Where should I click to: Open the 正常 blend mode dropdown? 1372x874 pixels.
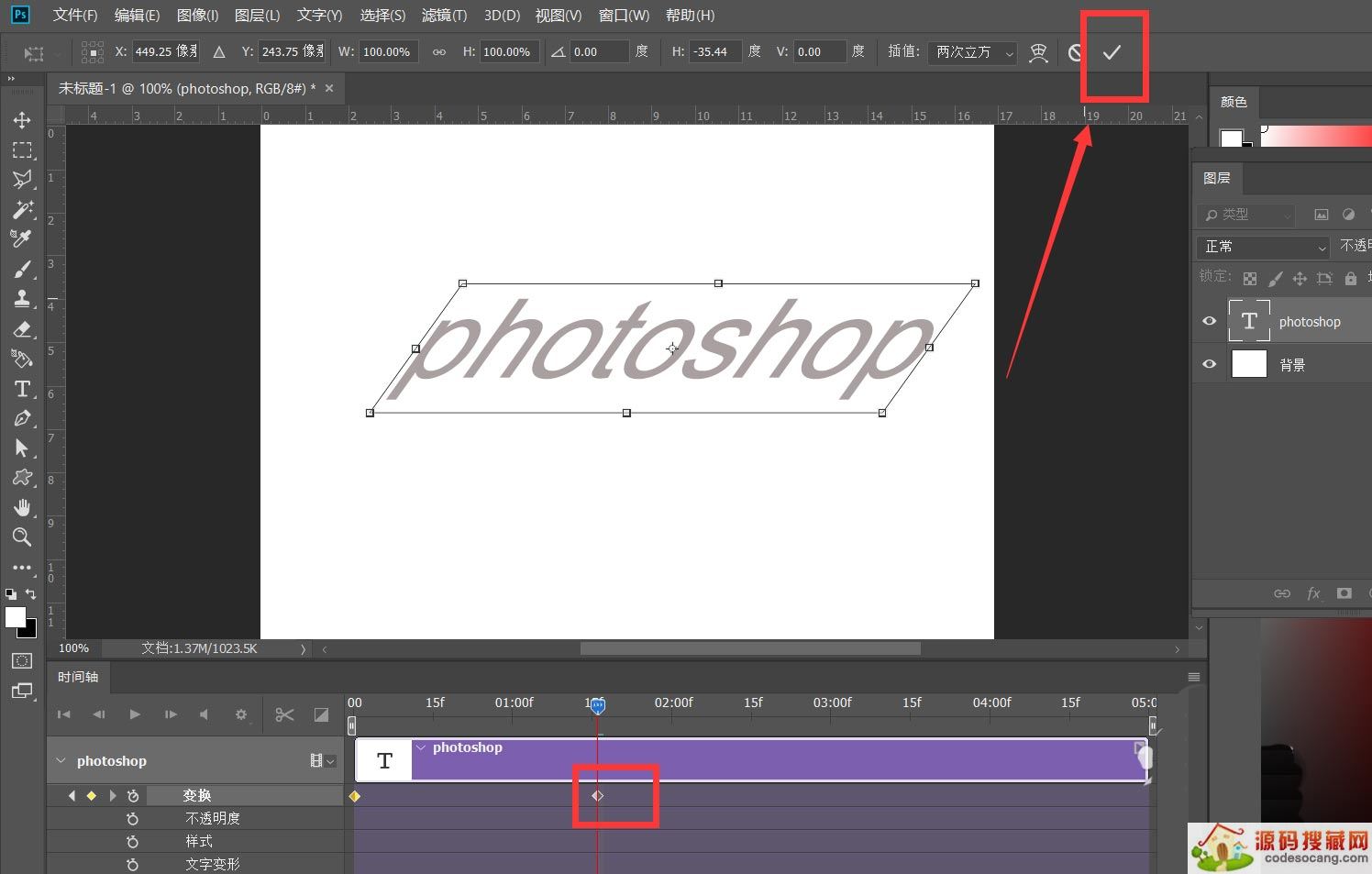click(1263, 247)
